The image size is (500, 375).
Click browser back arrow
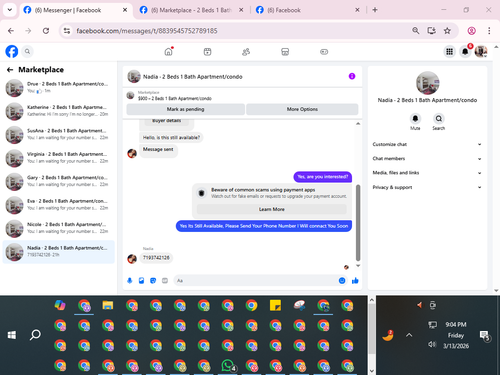pyautogui.click(x=11, y=31)
